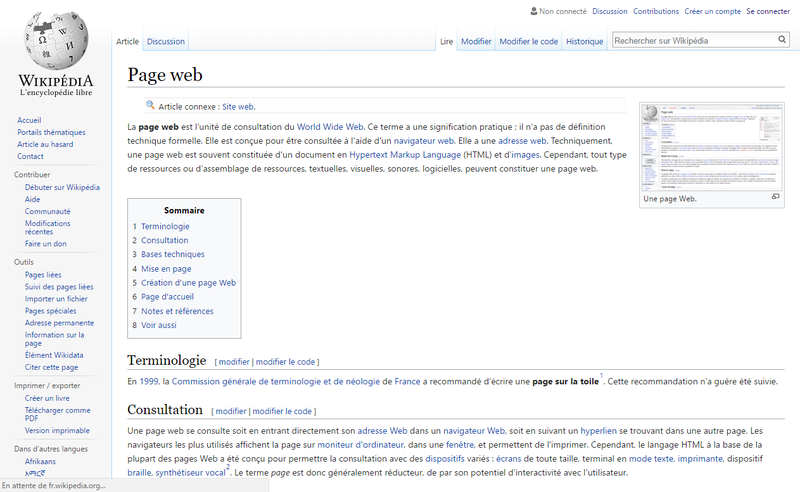
Task: Select the Historique tab
Action: point(584,41)
